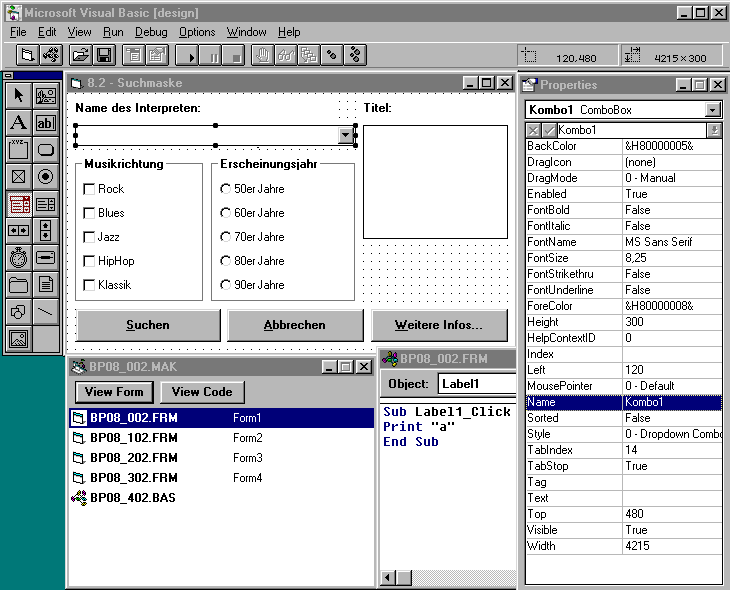Open the property settings box dropdown arrow
This screenshot has width=730, height=590.
[713, 130]
